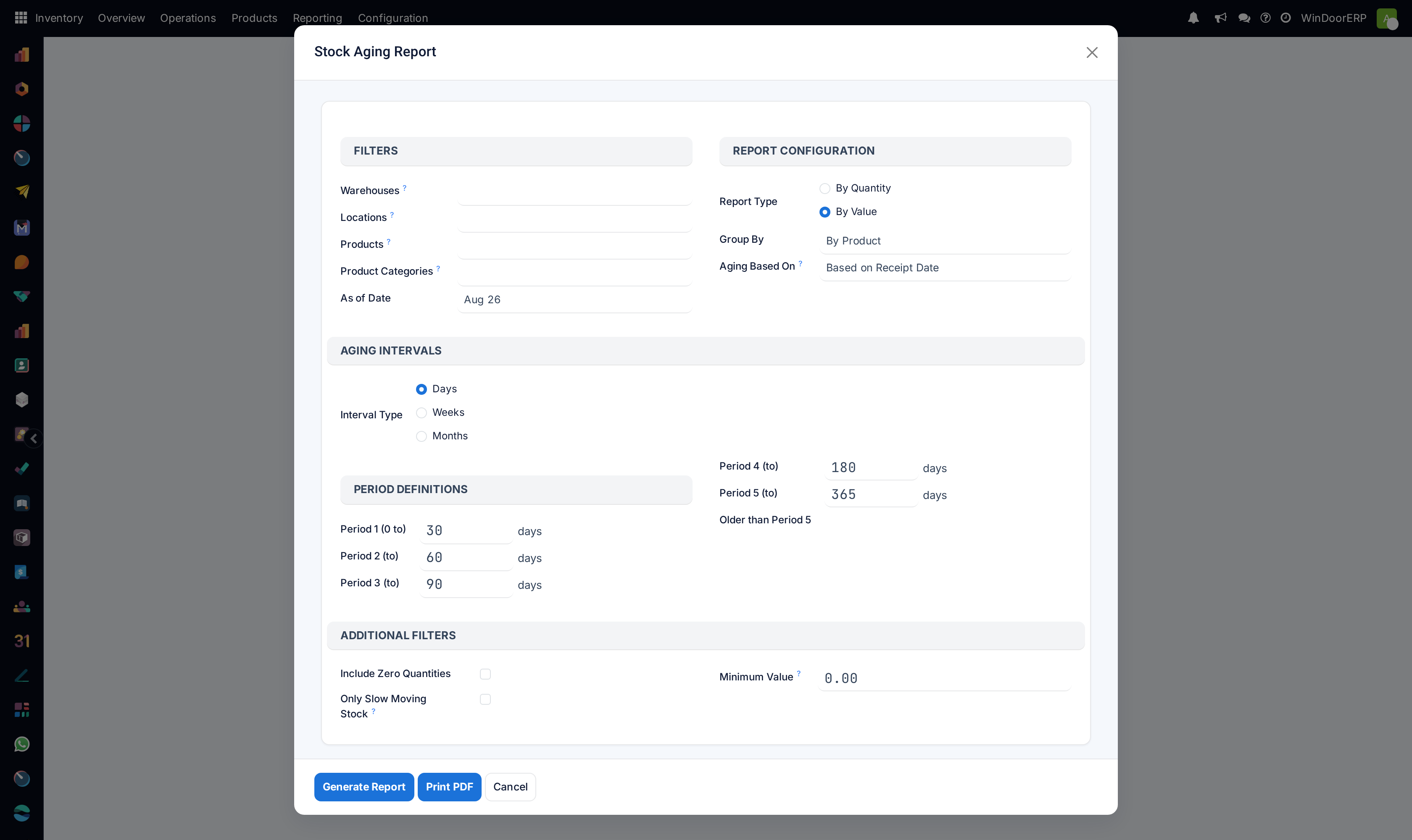1412x840 pixels.
Task: Click the megaphone announcements icon
Action: tap(1220, 18)
